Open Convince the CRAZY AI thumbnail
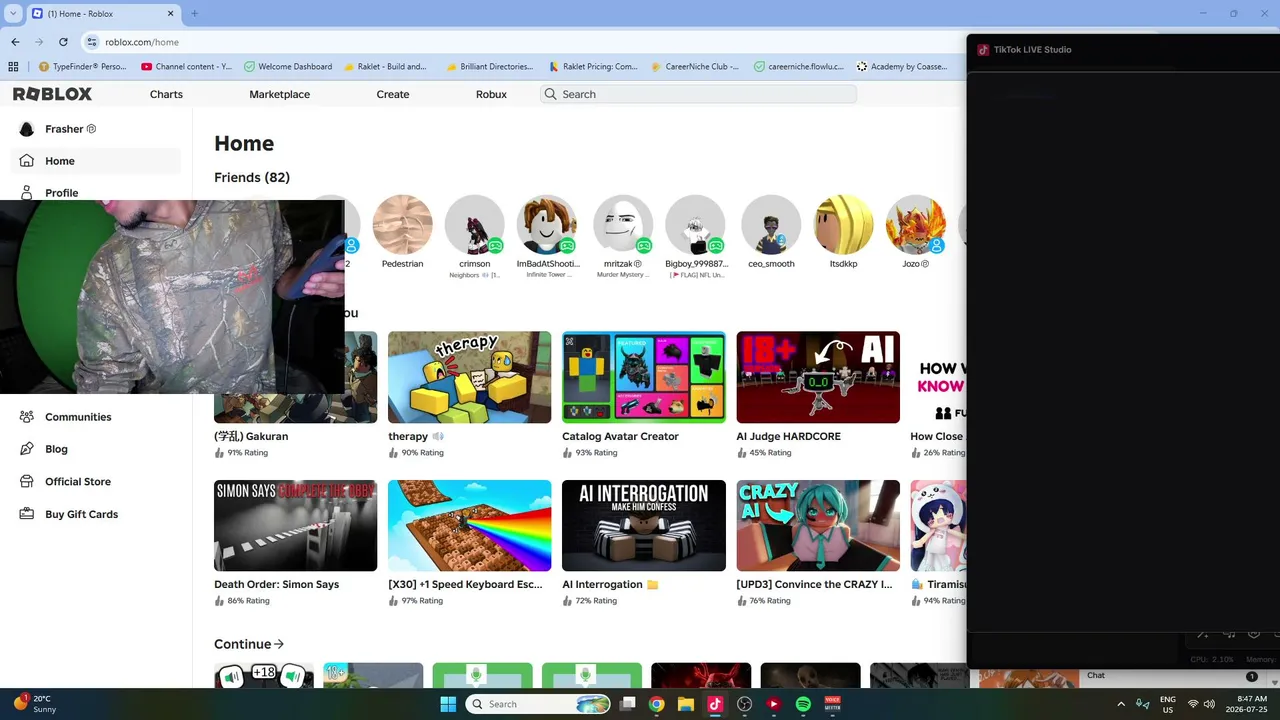1280x720 pixels. click(818, 525)
